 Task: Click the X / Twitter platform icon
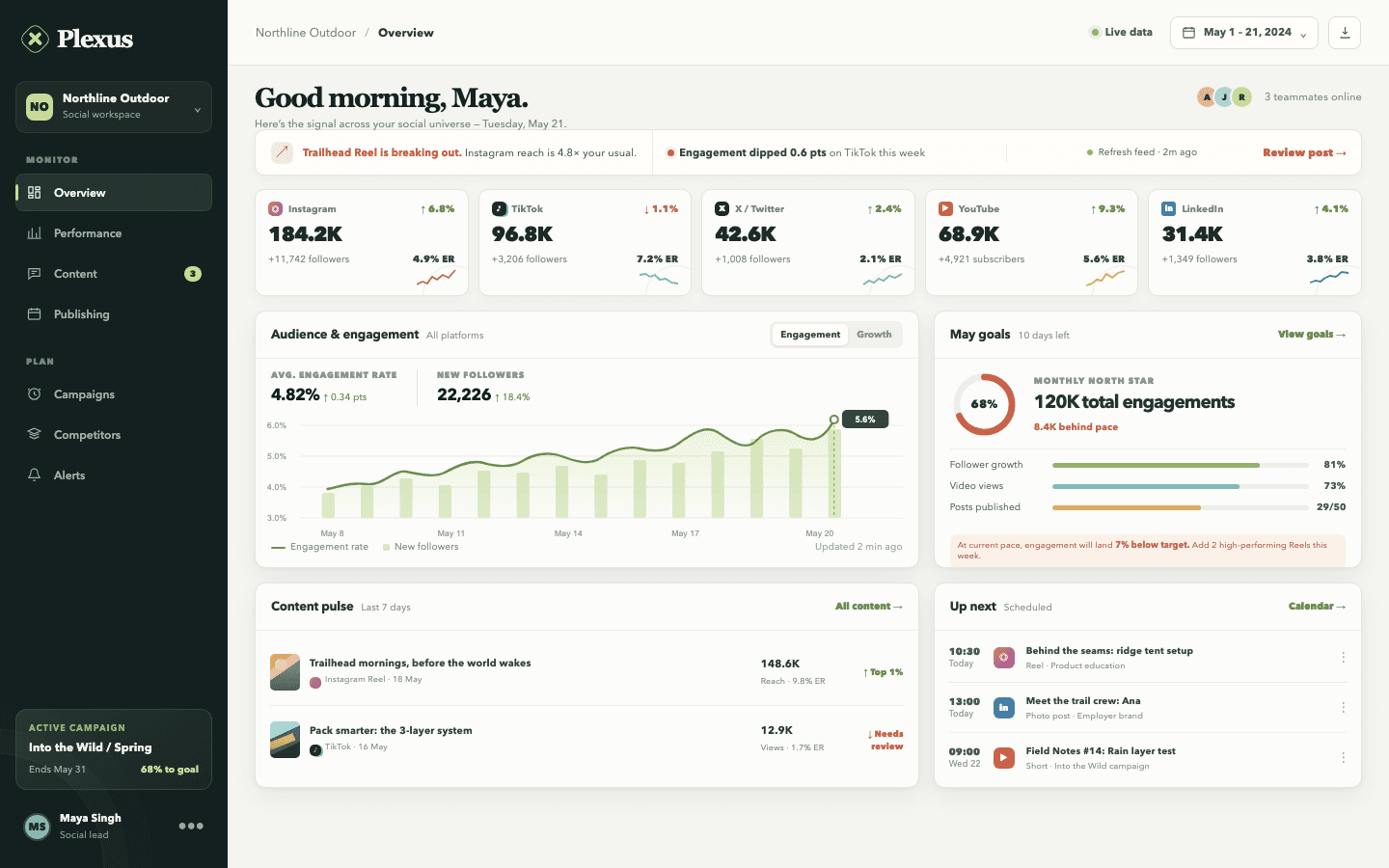click(x=722, y=208)
